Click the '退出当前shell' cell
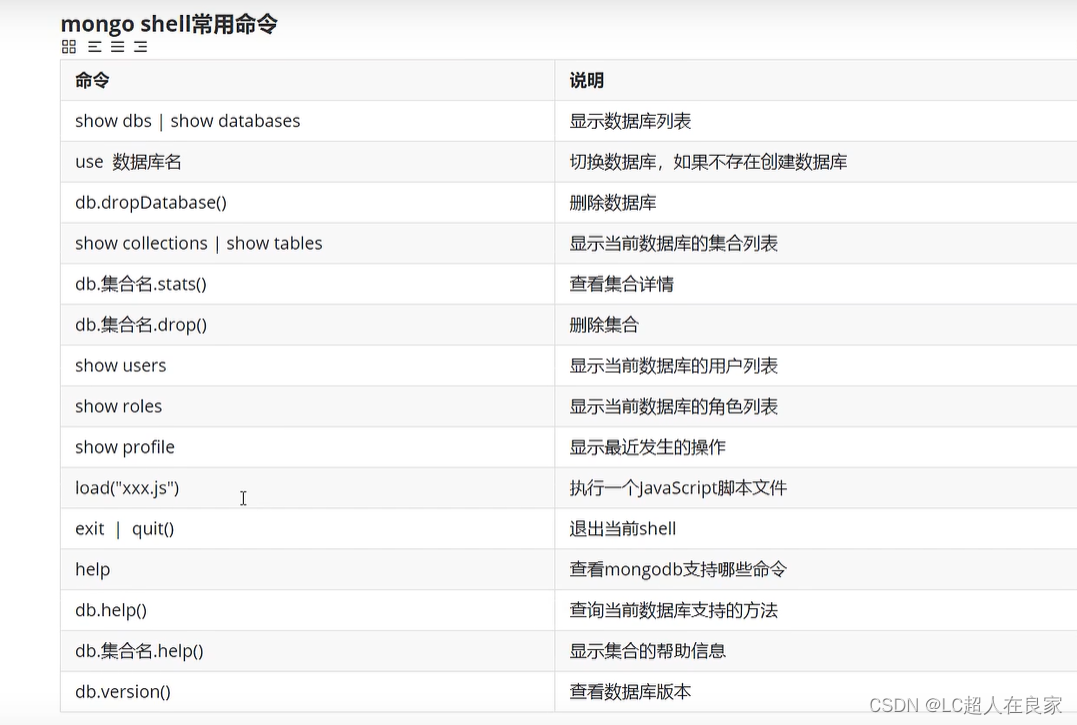The image size is (1077, 725). (x=816, y=529)
